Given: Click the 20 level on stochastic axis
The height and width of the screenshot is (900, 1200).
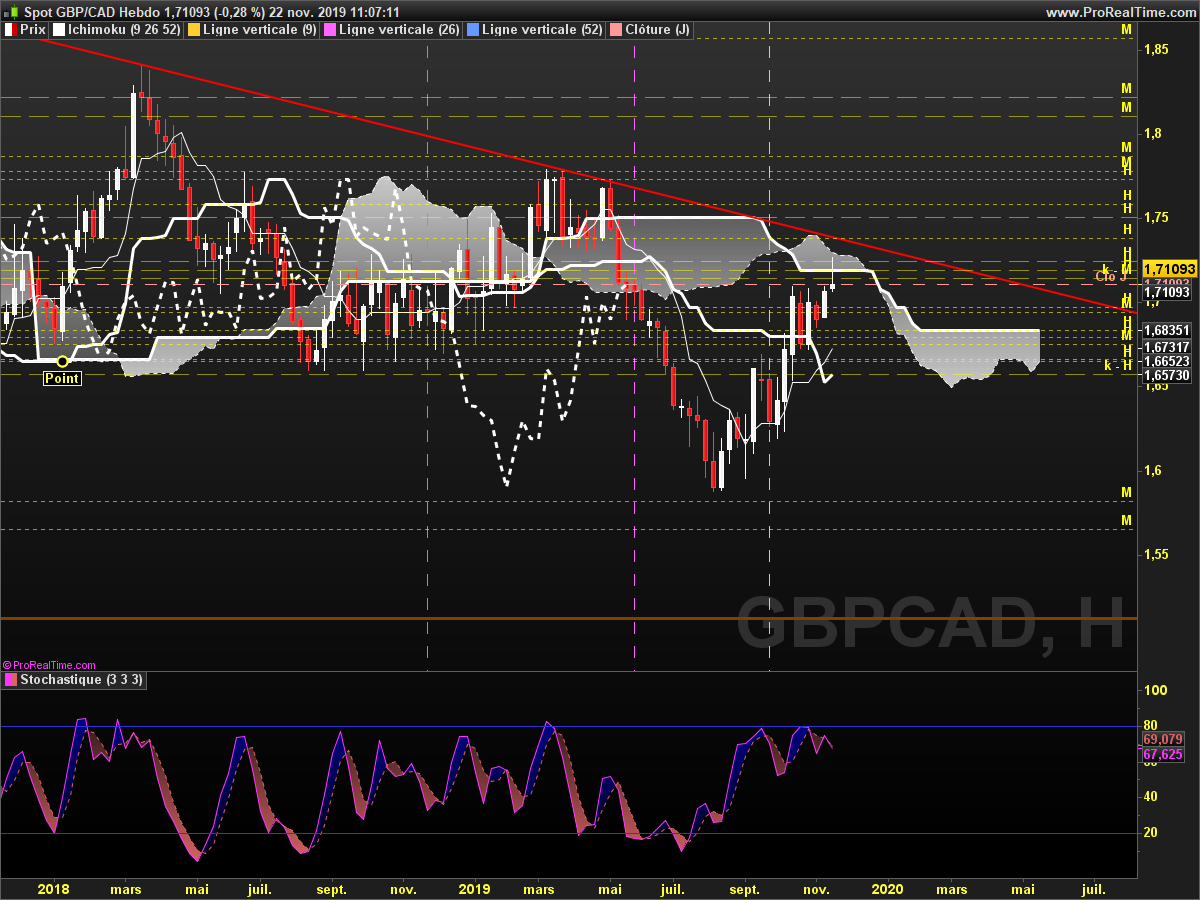Looking at the screenshot, I should tap(1152, 833).
